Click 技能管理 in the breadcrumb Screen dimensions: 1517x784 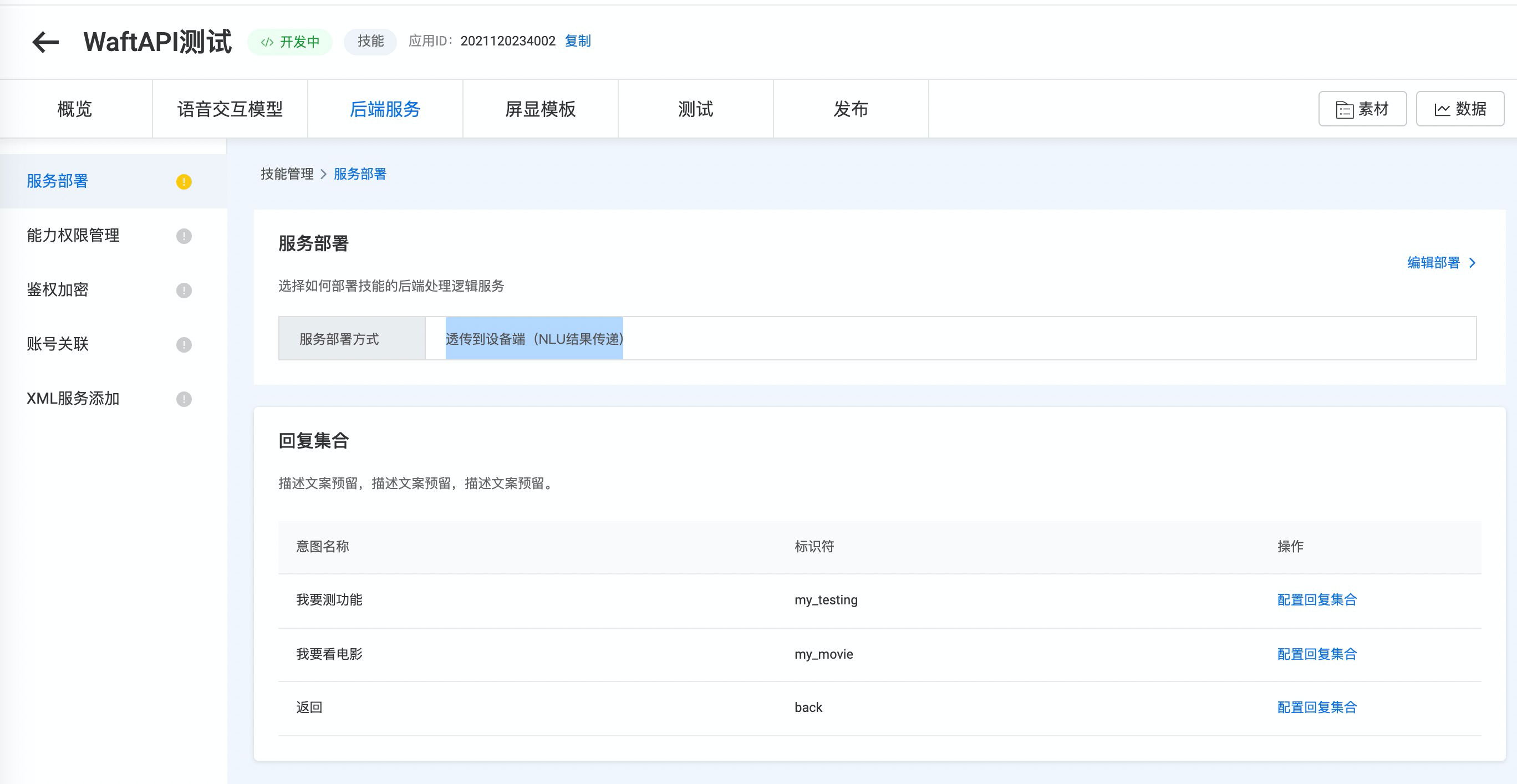287,174
